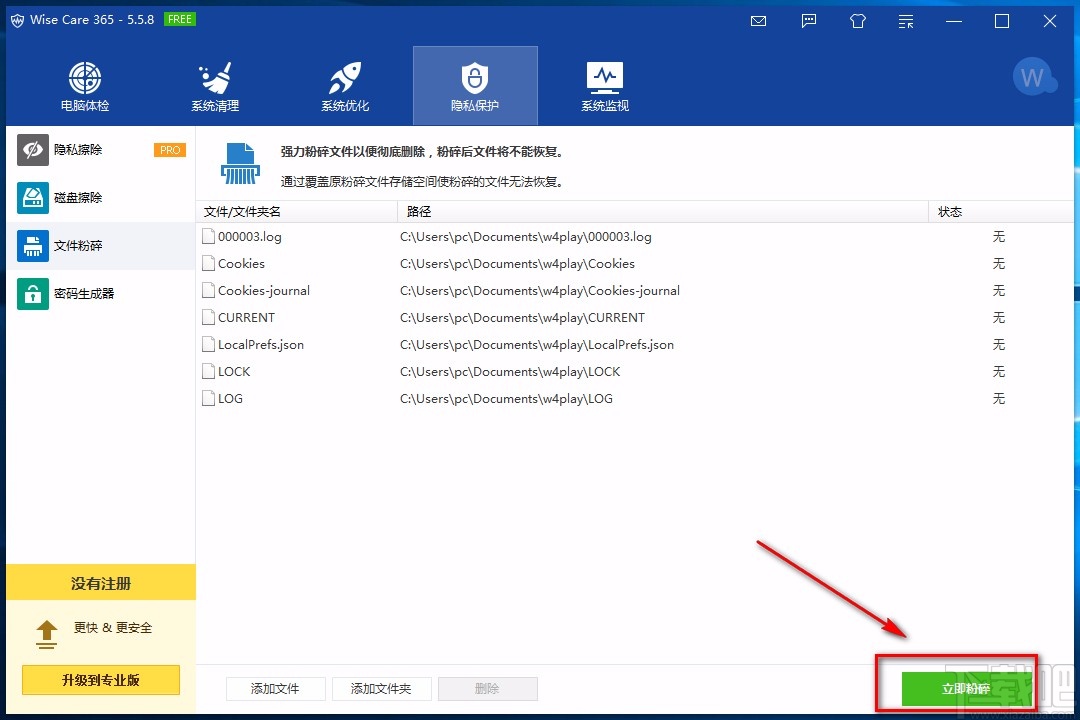Select the Cookies file row
The width and height of the screenshot is (1080, 720).
pos(634,263)
